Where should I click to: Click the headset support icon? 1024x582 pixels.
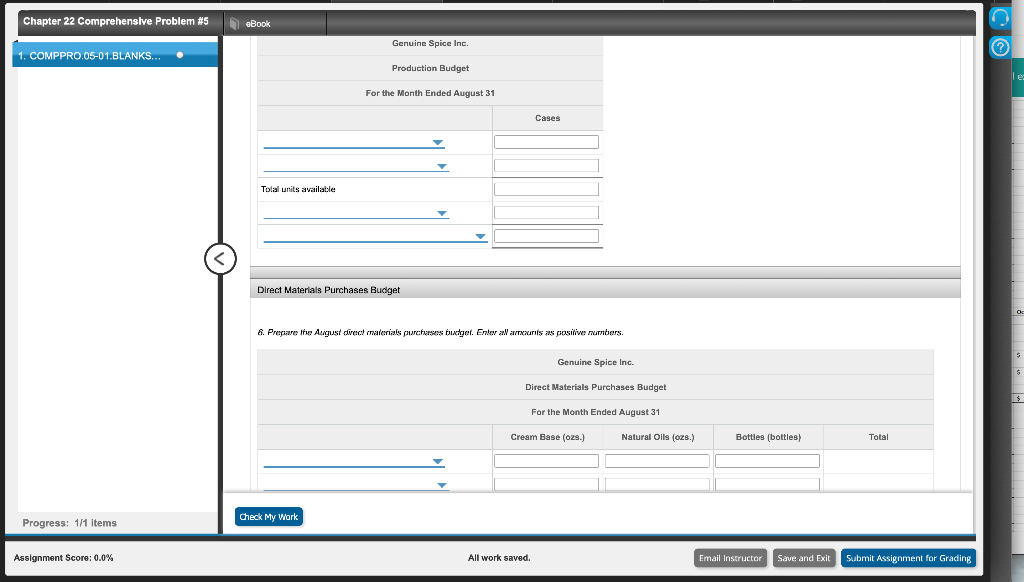pyautogui.click(x=1000, y=18)
